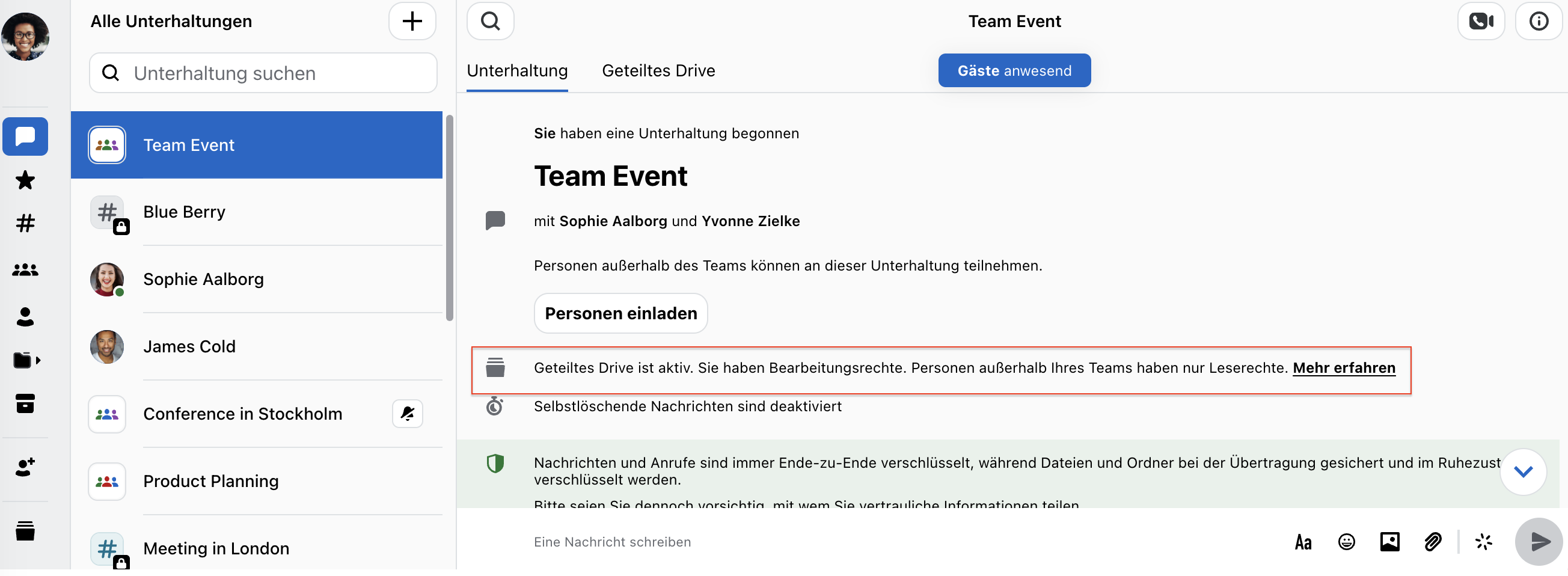Click Personen einladen button
Viewport: 1568px width, 576px height.
click(620, 314)
